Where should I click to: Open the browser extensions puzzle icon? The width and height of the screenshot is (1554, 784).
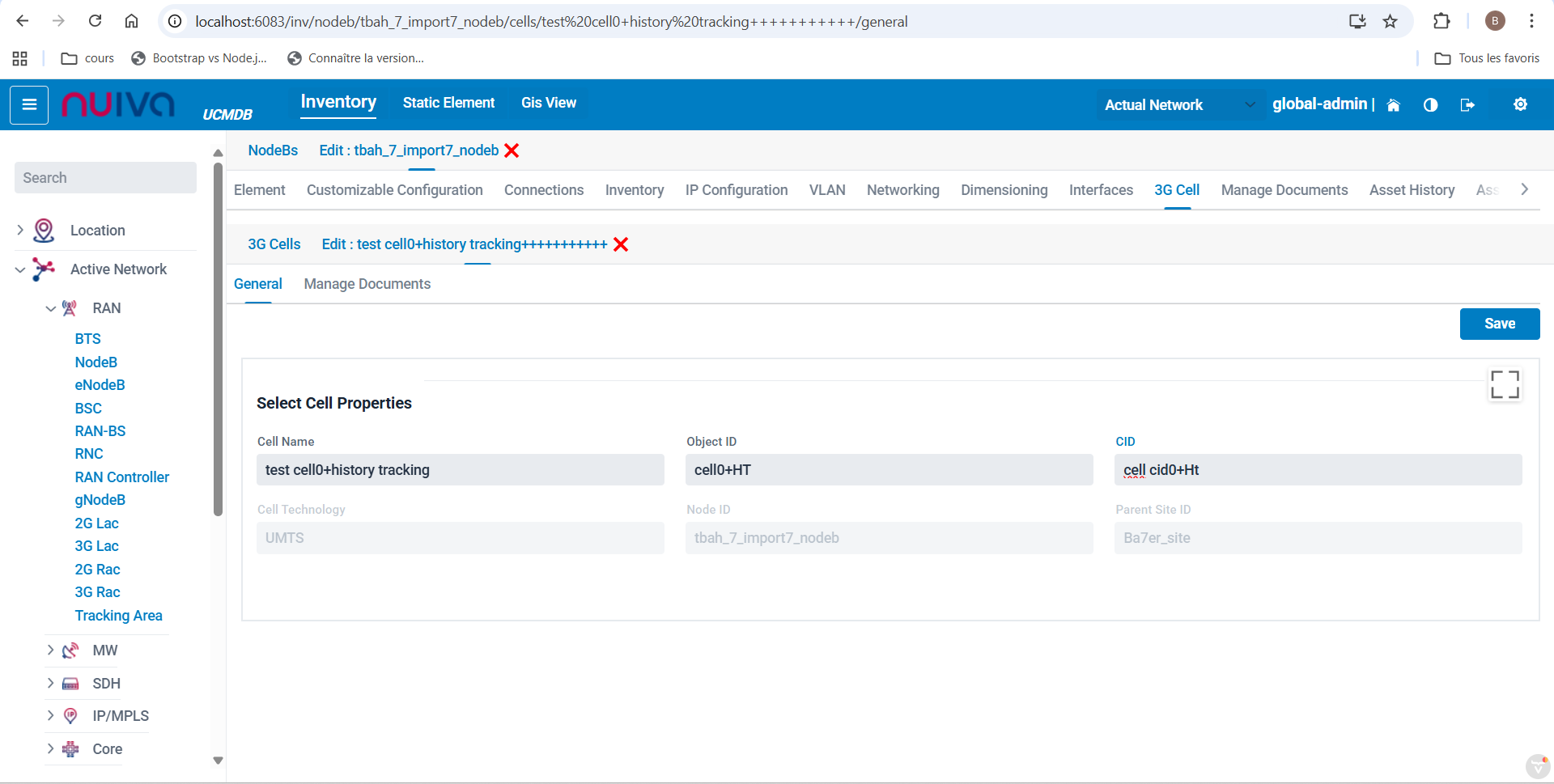pos(1441,21)
